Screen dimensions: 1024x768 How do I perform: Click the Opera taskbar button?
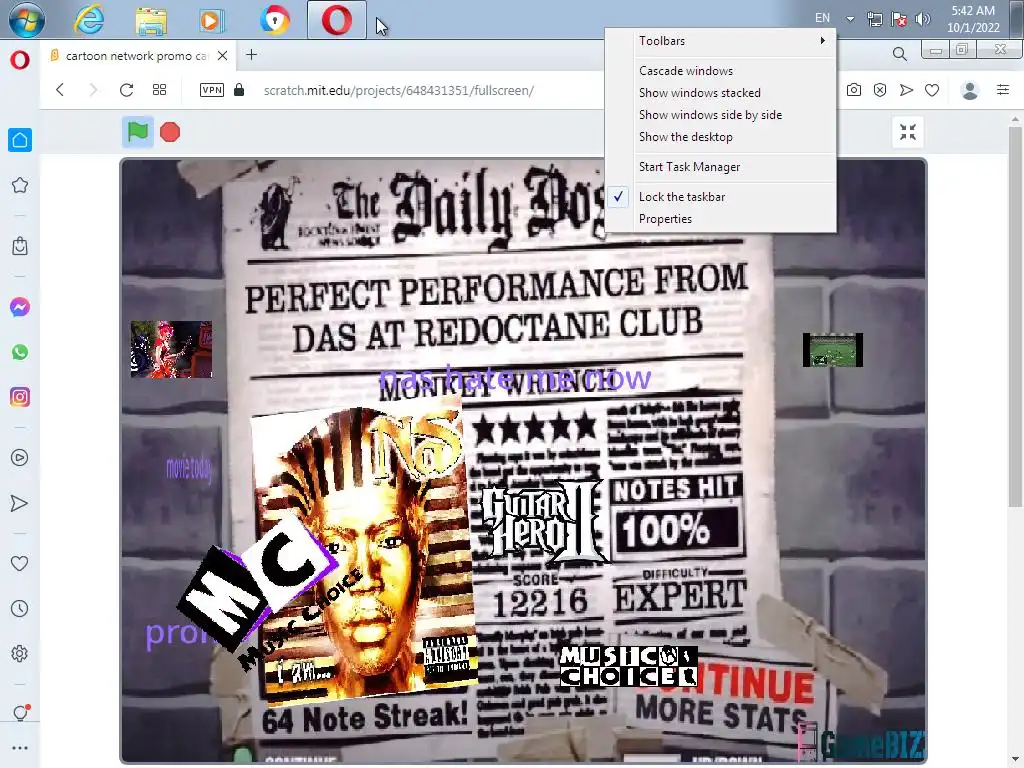[x=337, y=20]
